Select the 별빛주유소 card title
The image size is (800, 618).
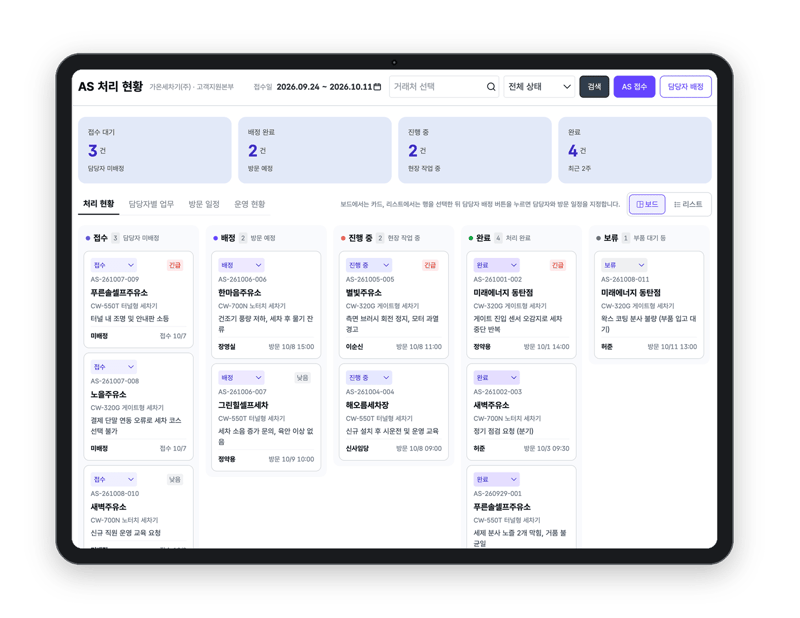click(x=364, y=292)
